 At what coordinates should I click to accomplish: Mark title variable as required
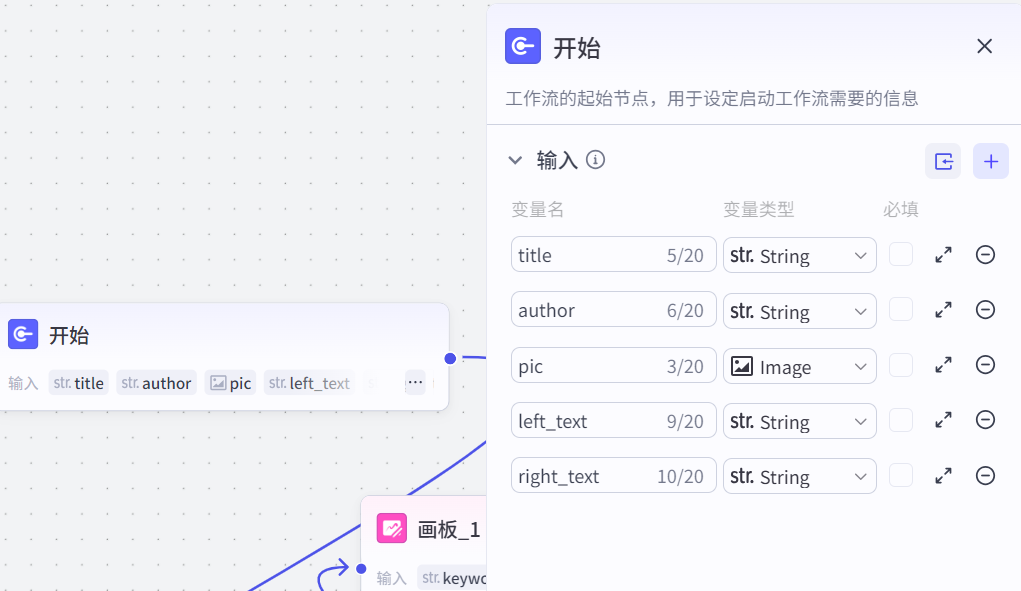click(x=901, y=254)
